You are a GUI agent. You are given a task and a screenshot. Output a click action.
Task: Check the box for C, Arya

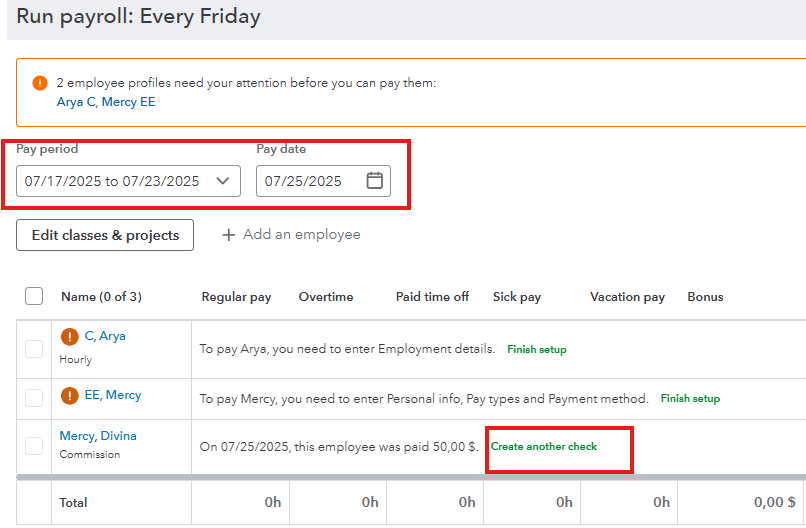(34, 349)
